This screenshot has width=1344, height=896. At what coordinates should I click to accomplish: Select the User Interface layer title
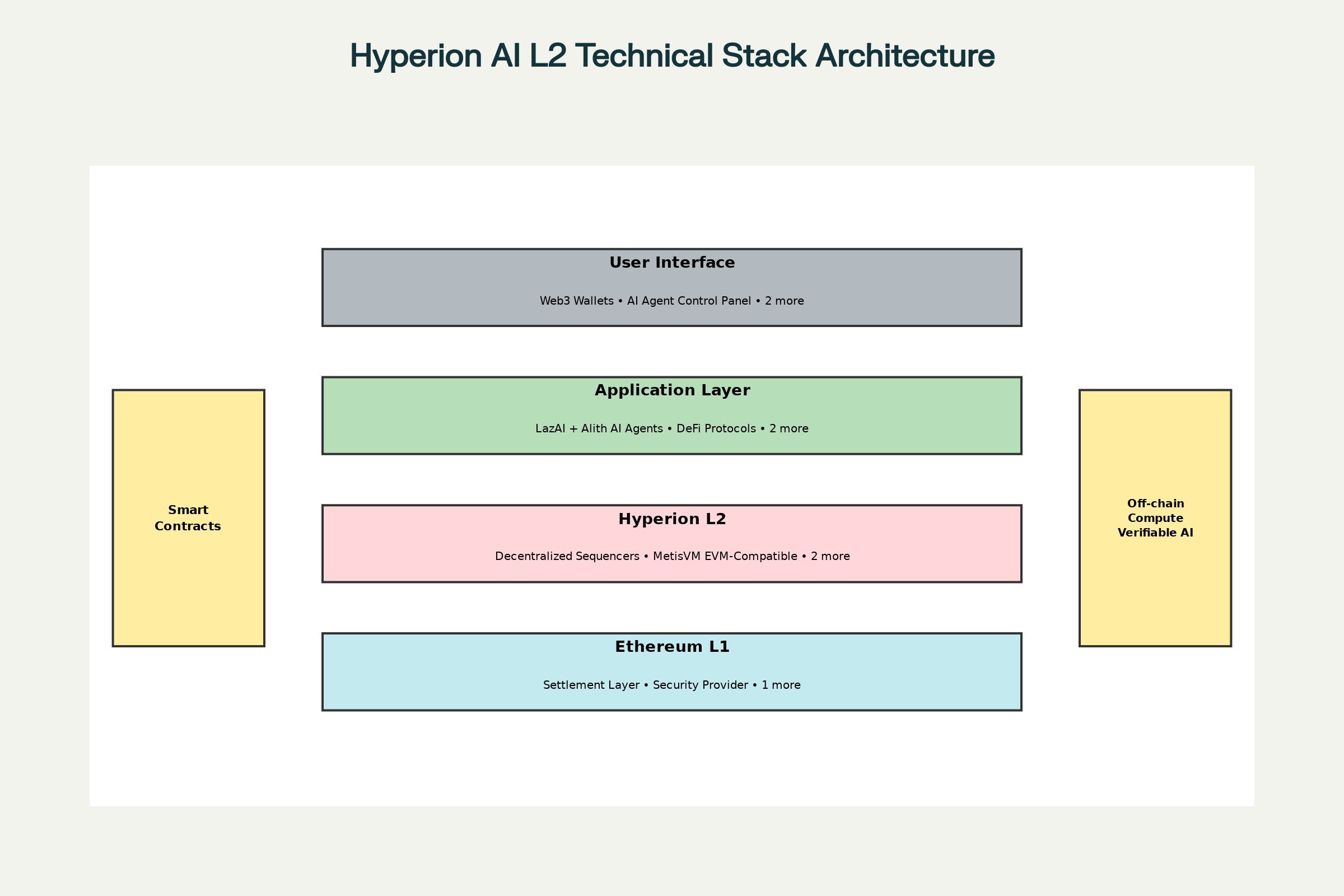click(x=672, y=263)
